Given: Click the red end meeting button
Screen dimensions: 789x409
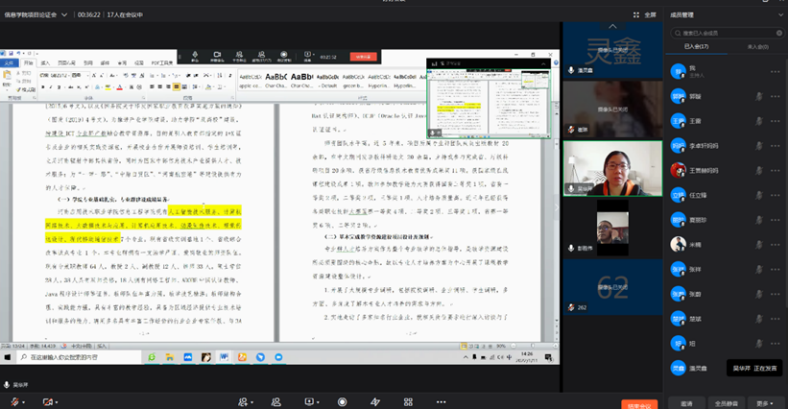Looking at the screenshot, I should pos(636,404).
